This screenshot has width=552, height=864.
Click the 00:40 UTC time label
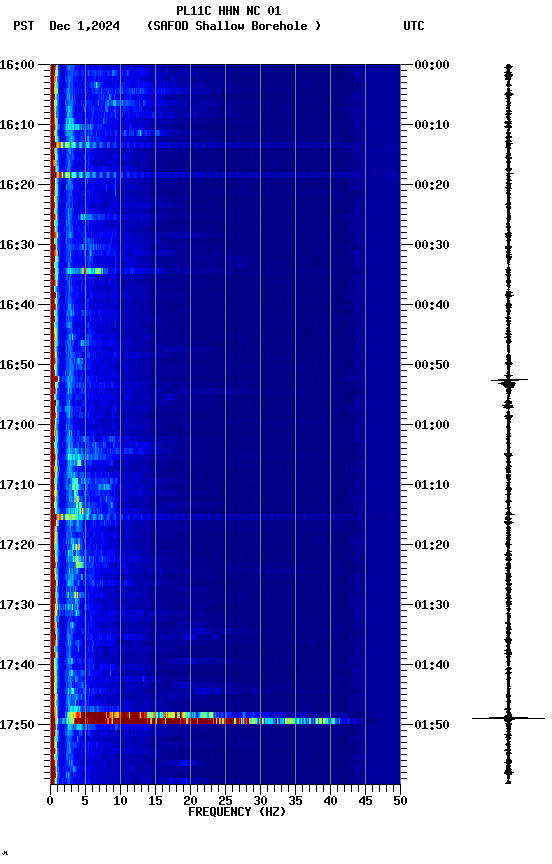(432, 305)
